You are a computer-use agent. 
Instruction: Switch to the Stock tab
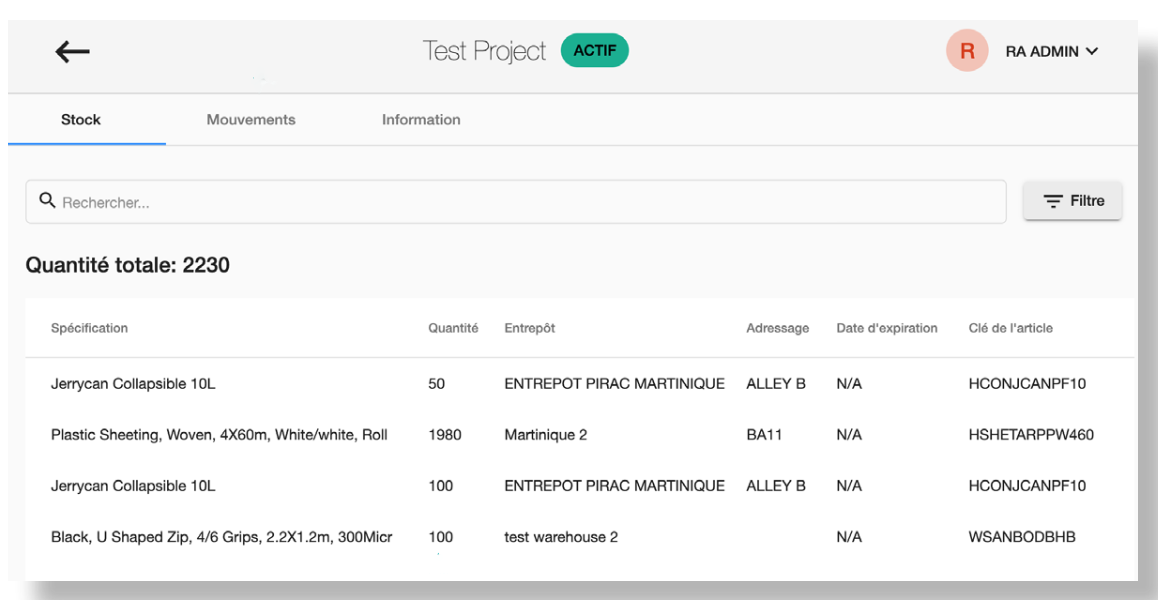[81, 120]
